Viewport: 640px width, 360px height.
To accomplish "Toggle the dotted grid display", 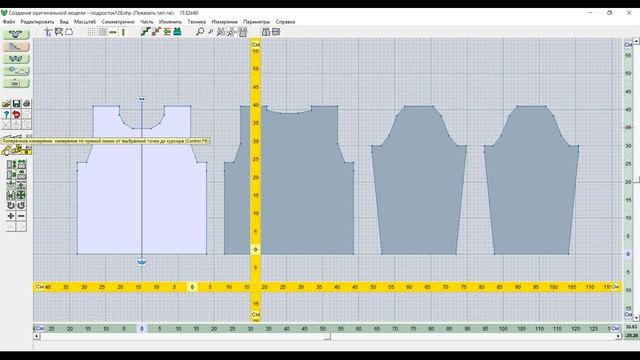I will 92,32.
